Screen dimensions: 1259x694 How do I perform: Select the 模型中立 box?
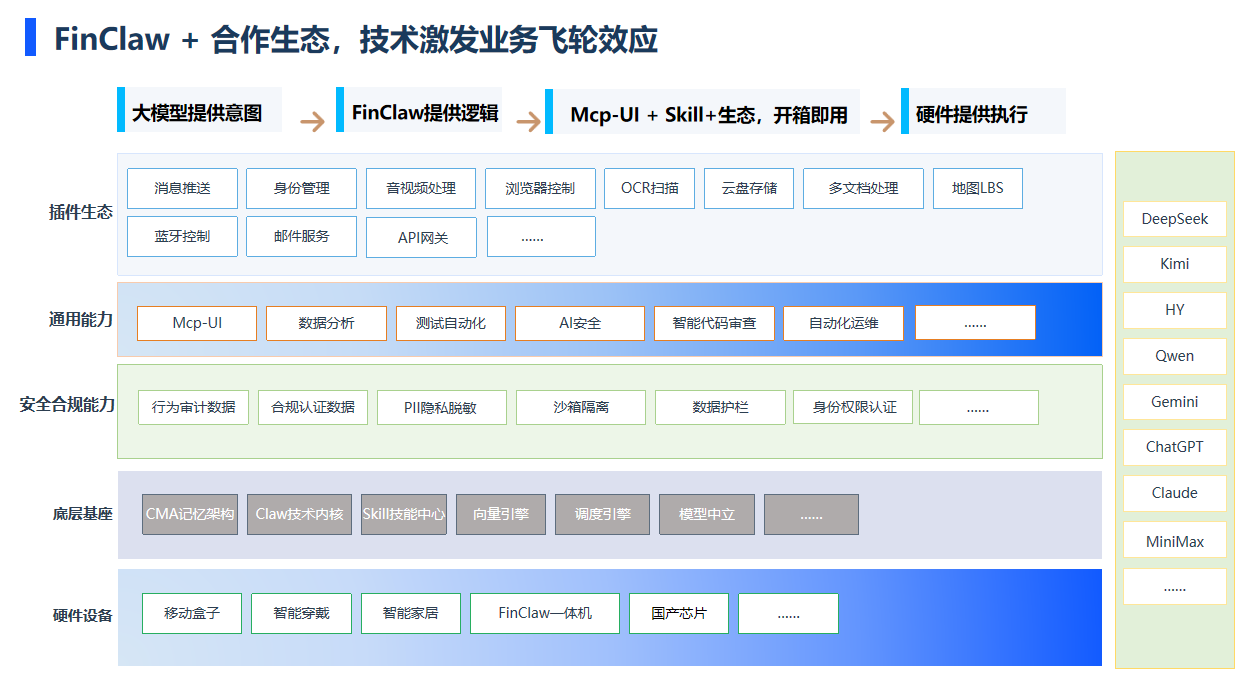tap(707, 514)
